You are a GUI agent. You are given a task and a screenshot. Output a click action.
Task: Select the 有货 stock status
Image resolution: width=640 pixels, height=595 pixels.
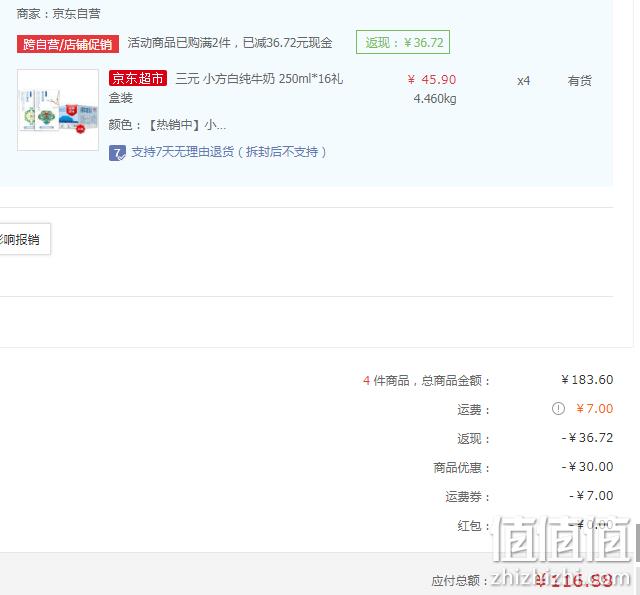click(579, 81)
